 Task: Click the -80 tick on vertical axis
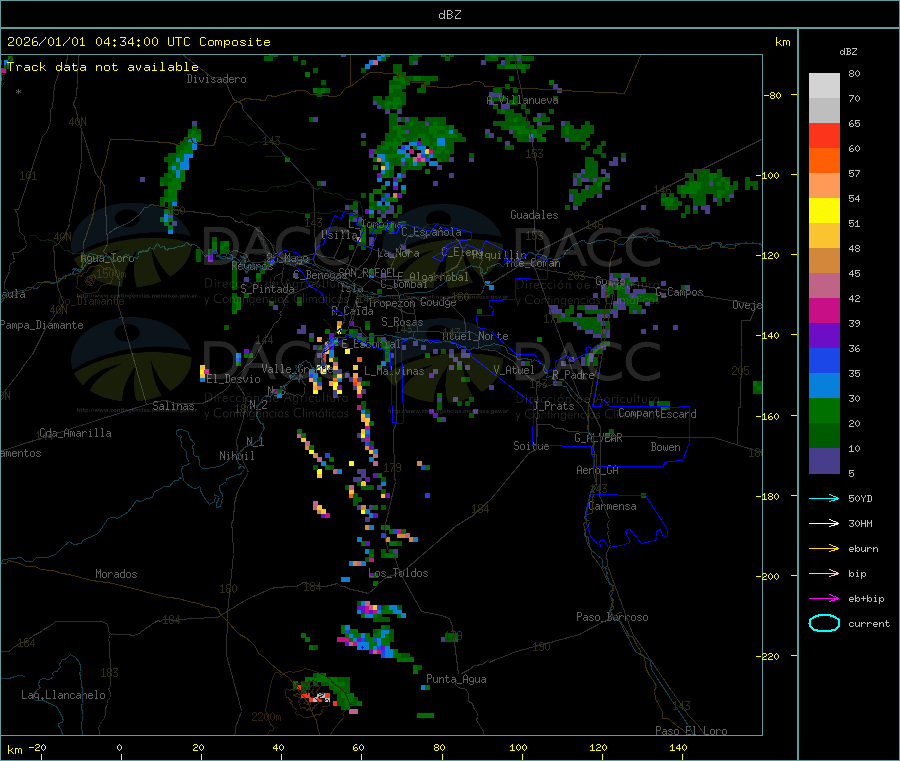(772, 95)
